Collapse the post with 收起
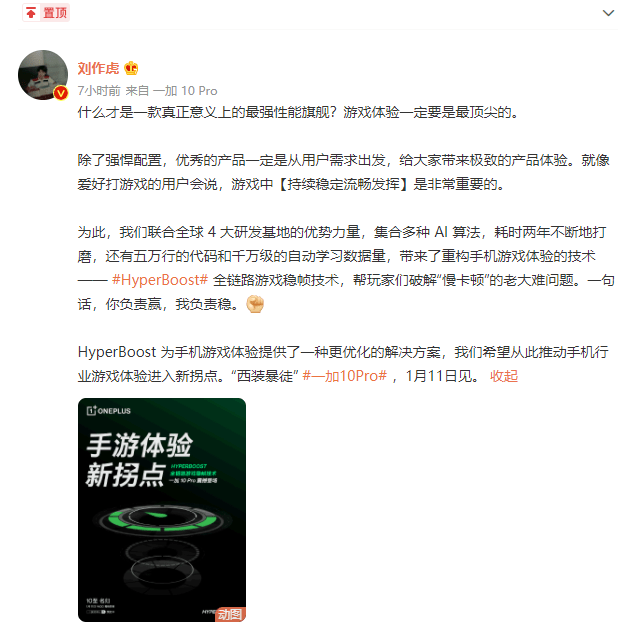 504,376
